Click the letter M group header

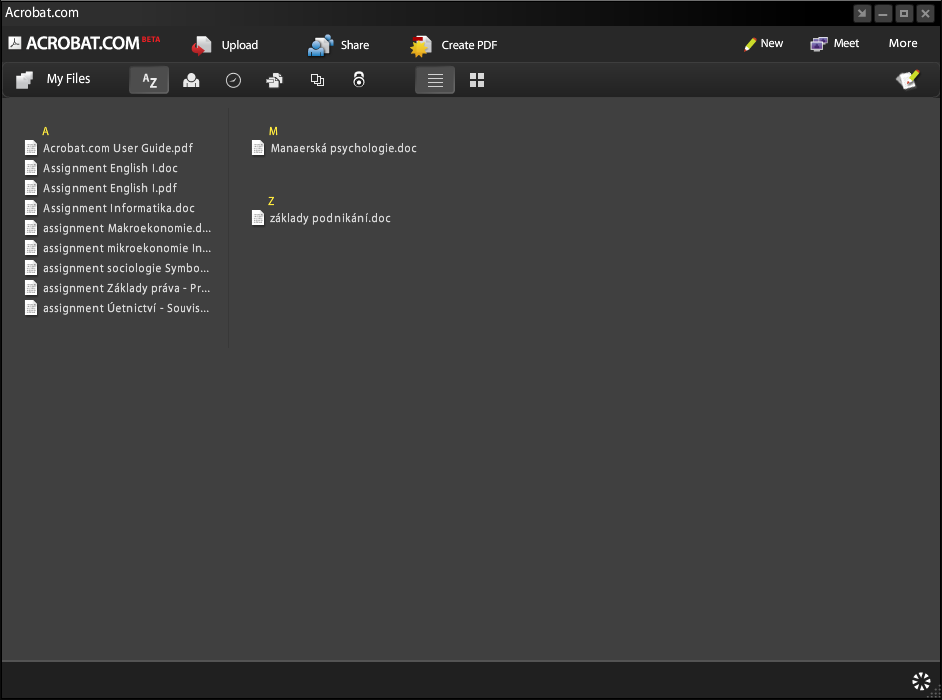click(273, 131)
